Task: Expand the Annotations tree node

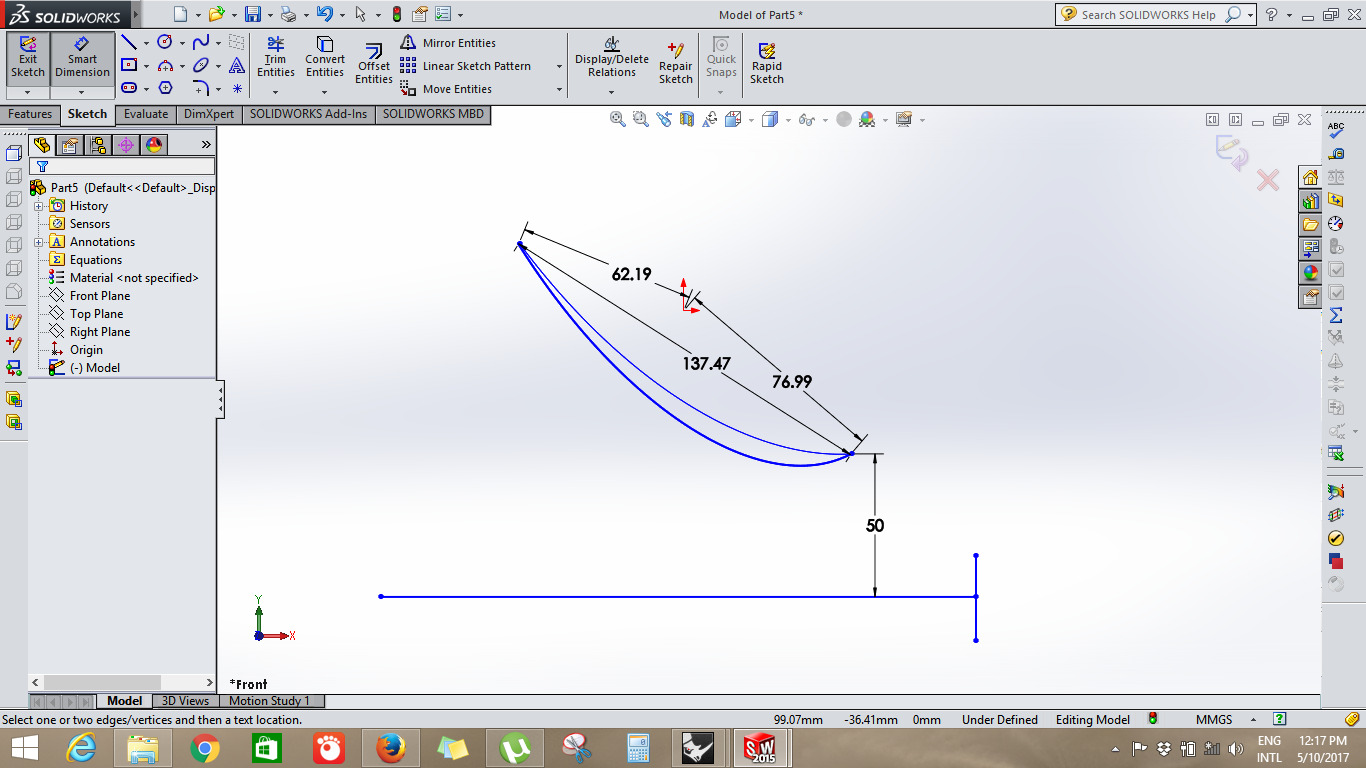Action: coord(39,242)
